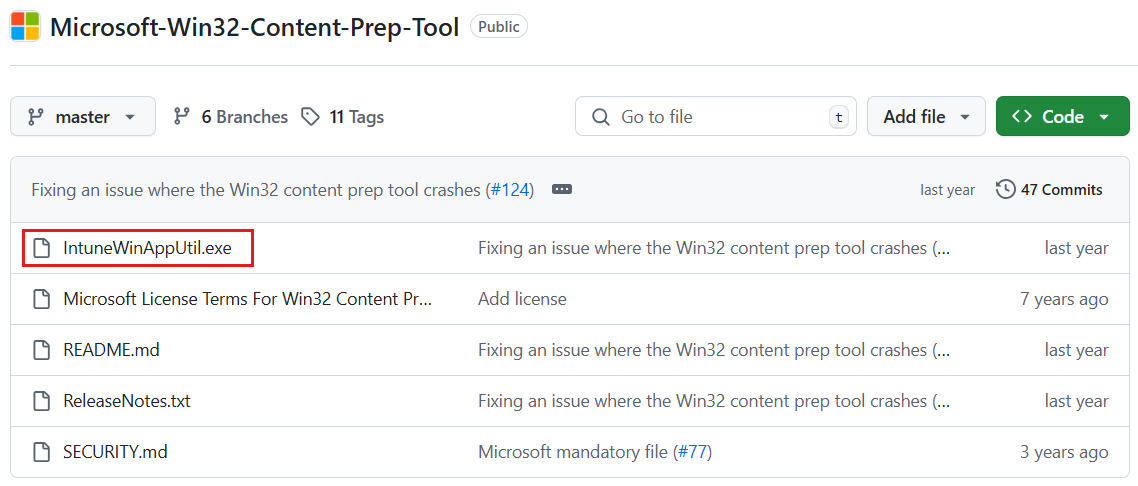The width and height of the screenshot is (1138, 486).
Task: Open the Add file dropdown
Action: click(926, 117)
